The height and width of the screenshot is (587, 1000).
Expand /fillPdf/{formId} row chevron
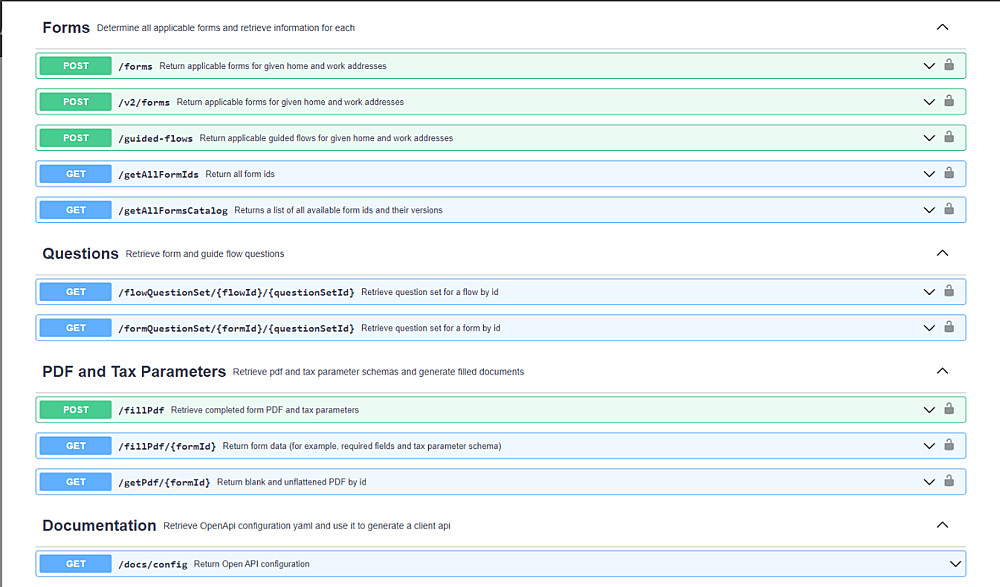[x=929, y=446]
